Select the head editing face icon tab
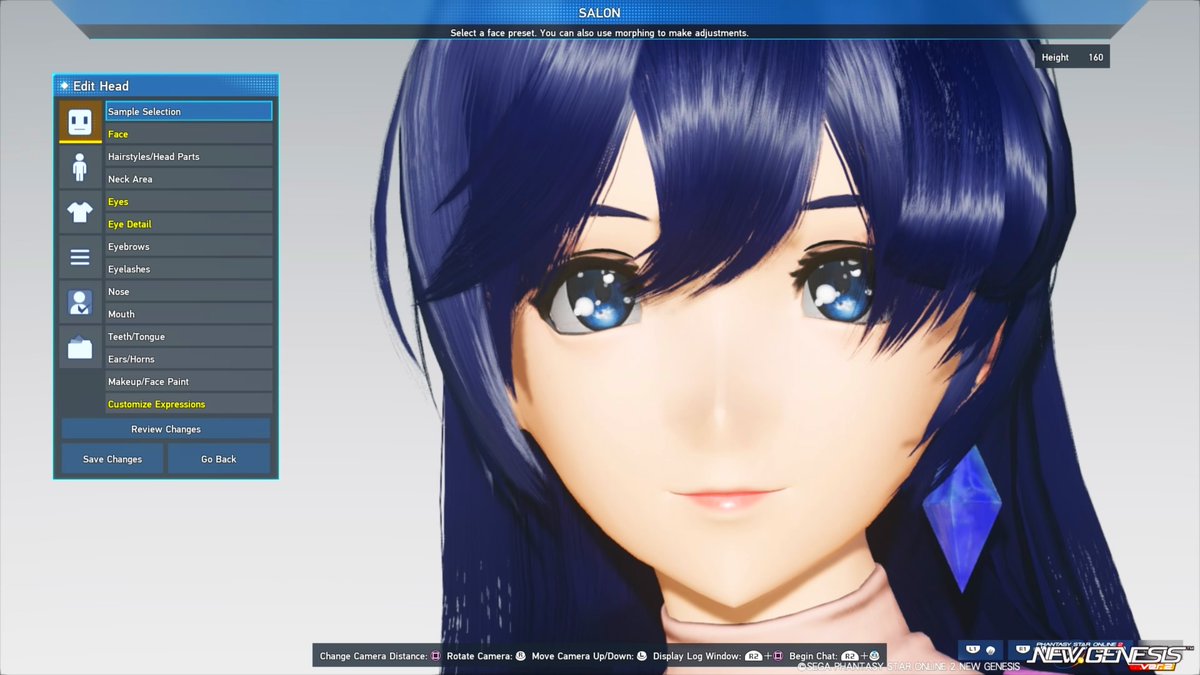 pos(80,121)
